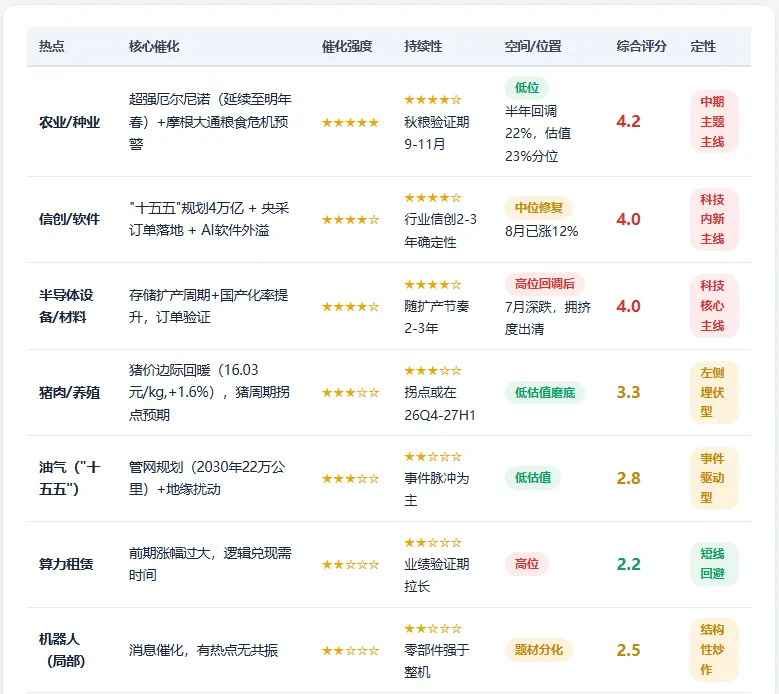Click the 左侧埋伏型 label badge
Viewport: 779px width, 694px height.
tap(714, 392)
